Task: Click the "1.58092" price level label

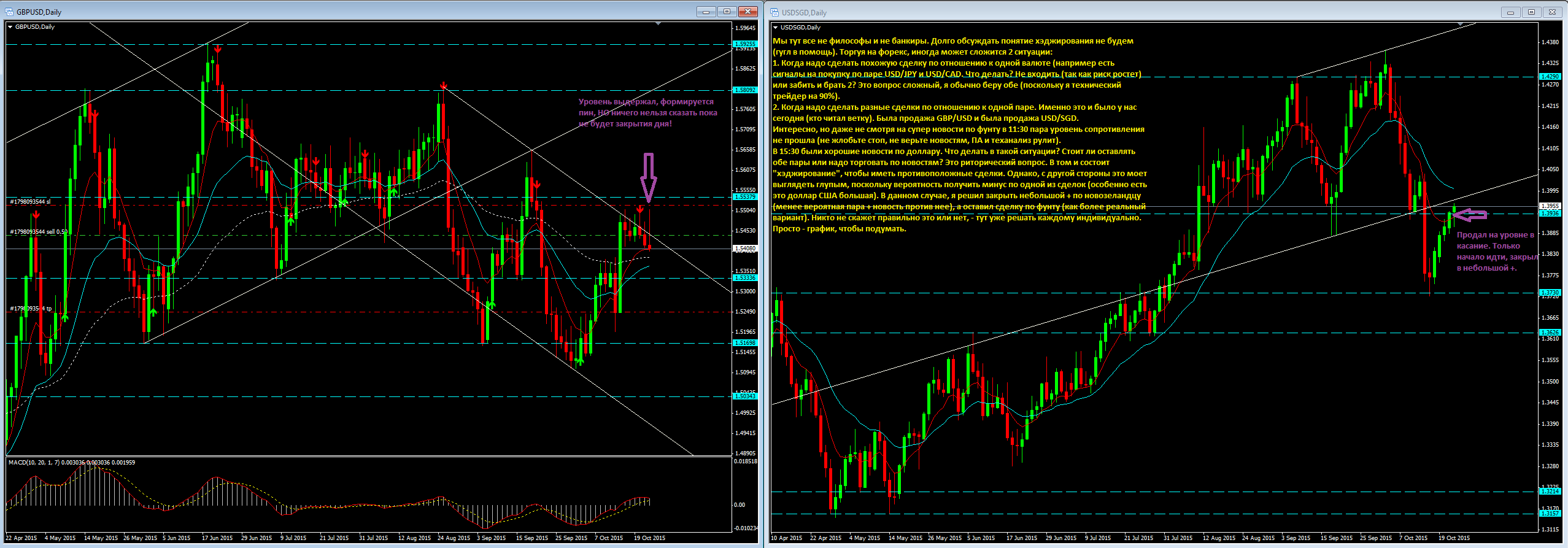Action: pyautogui.click(x=745, y=90)
